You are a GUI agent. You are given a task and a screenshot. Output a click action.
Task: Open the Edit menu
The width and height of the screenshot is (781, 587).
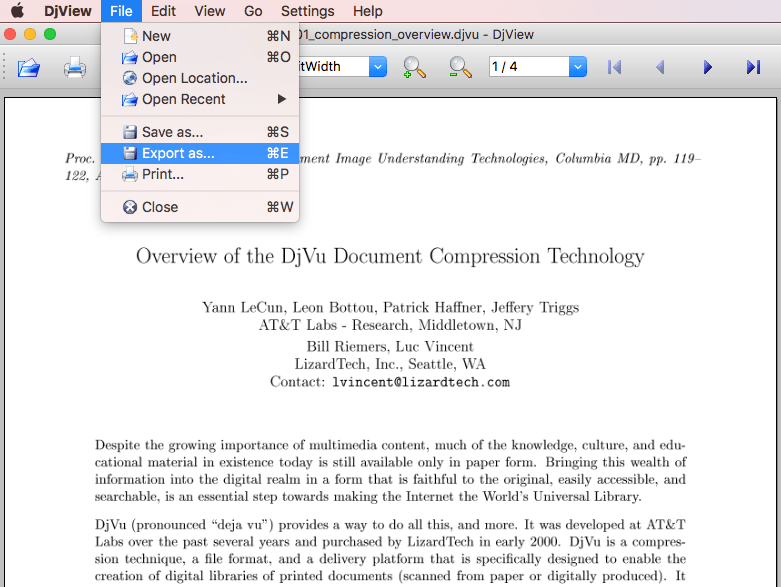point(163,11)
